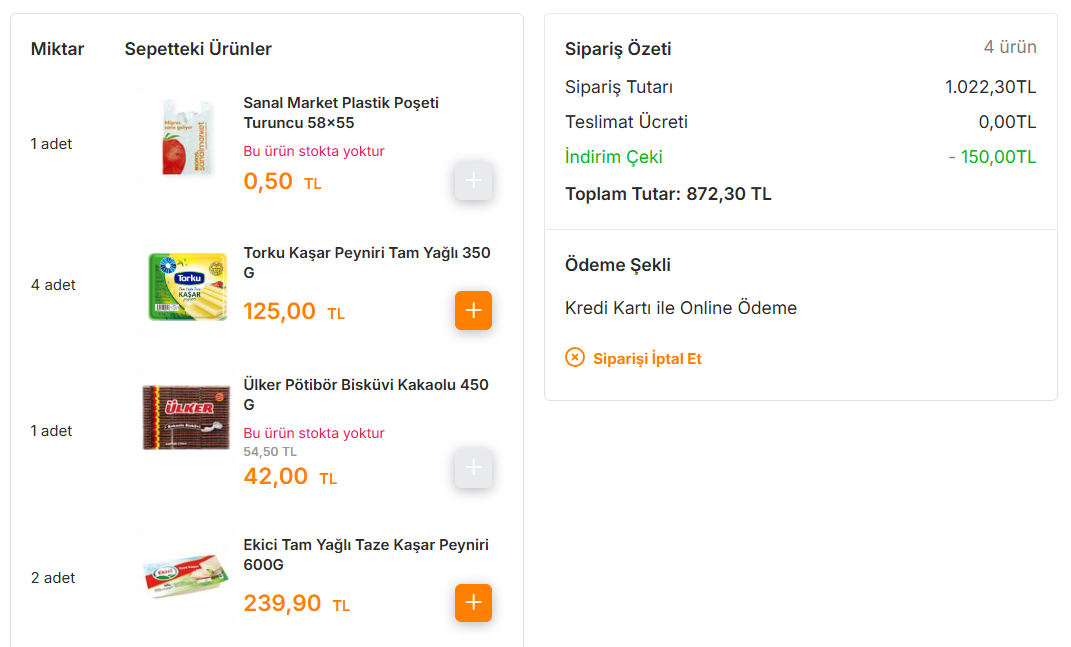Screen dimensions: 1071x647
Task: Click disabled plus button for Plastik Poşeti
Action: 473,181
